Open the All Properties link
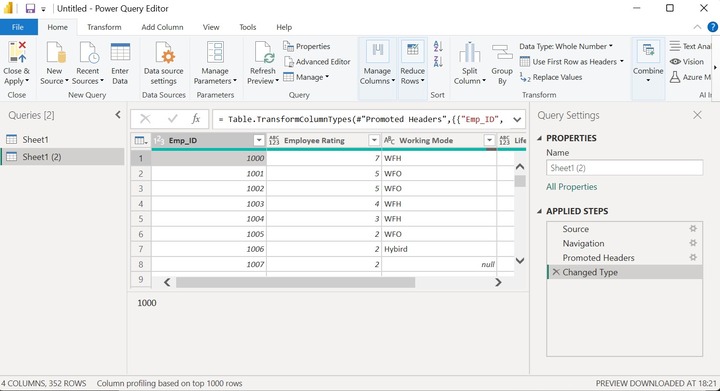Image resolution: width=720 pixels, height=391 pixels. (x=571, y=187)
